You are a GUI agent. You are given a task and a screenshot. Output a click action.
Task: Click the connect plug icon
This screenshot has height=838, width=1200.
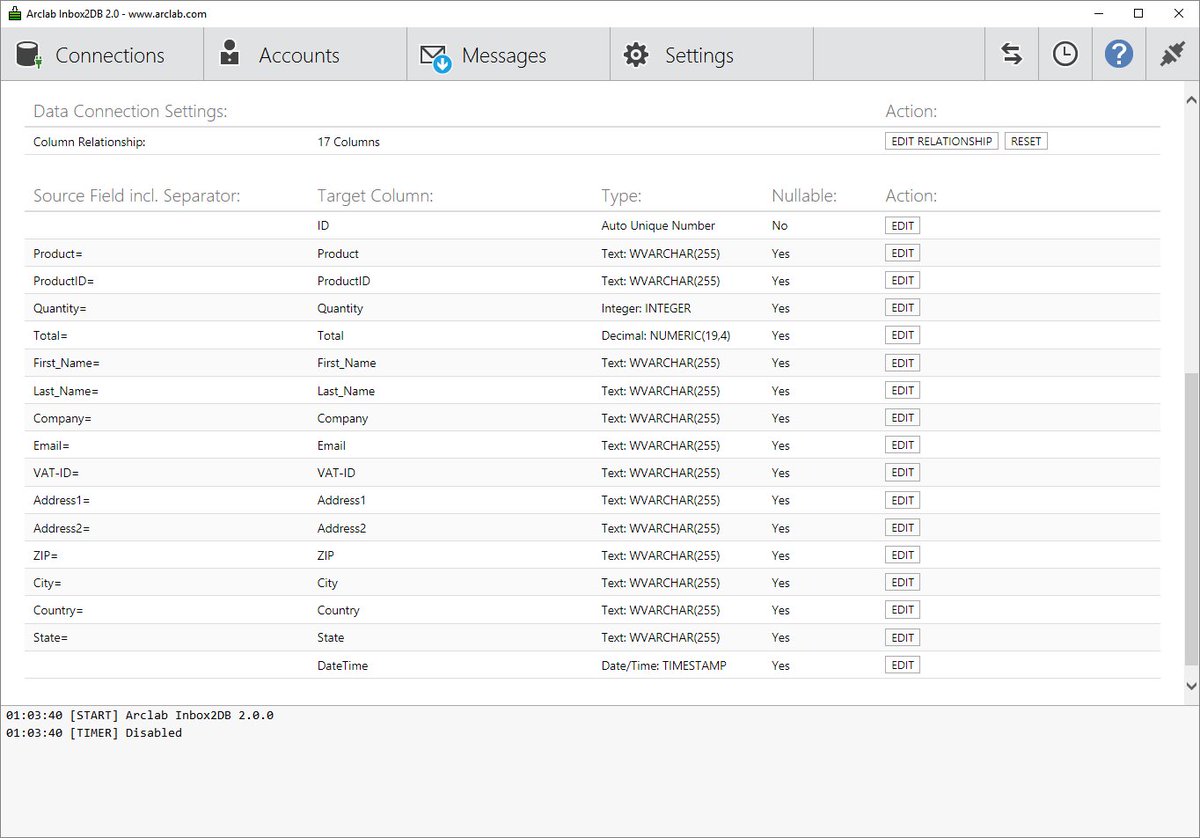tap(1172, 54)
